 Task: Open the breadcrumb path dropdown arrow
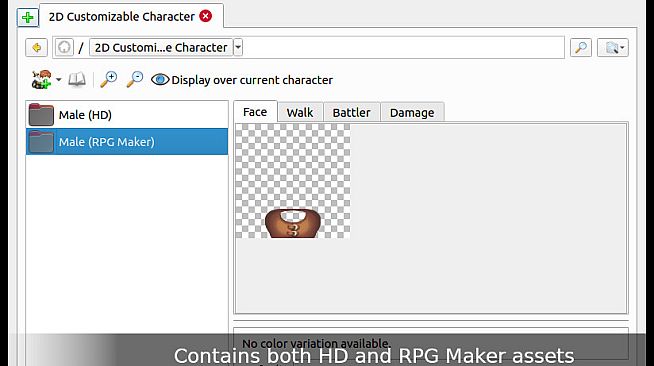[x=238, y=48]
